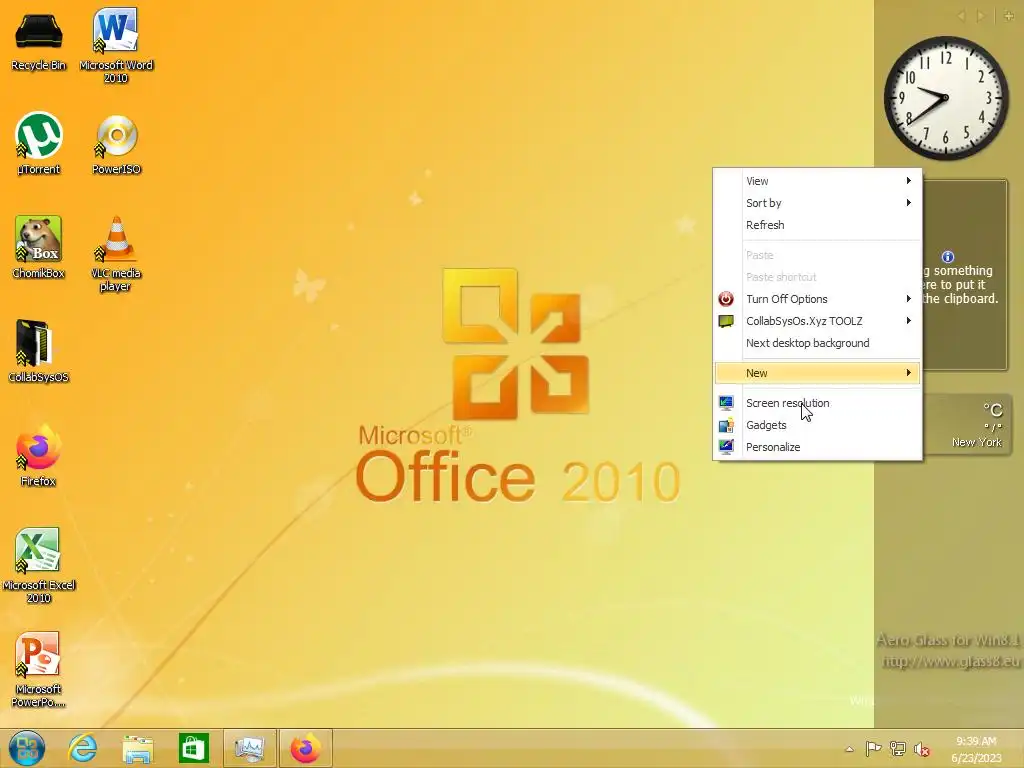
Task: Choose Refresh in the context menu
Action: coord(818,225)
